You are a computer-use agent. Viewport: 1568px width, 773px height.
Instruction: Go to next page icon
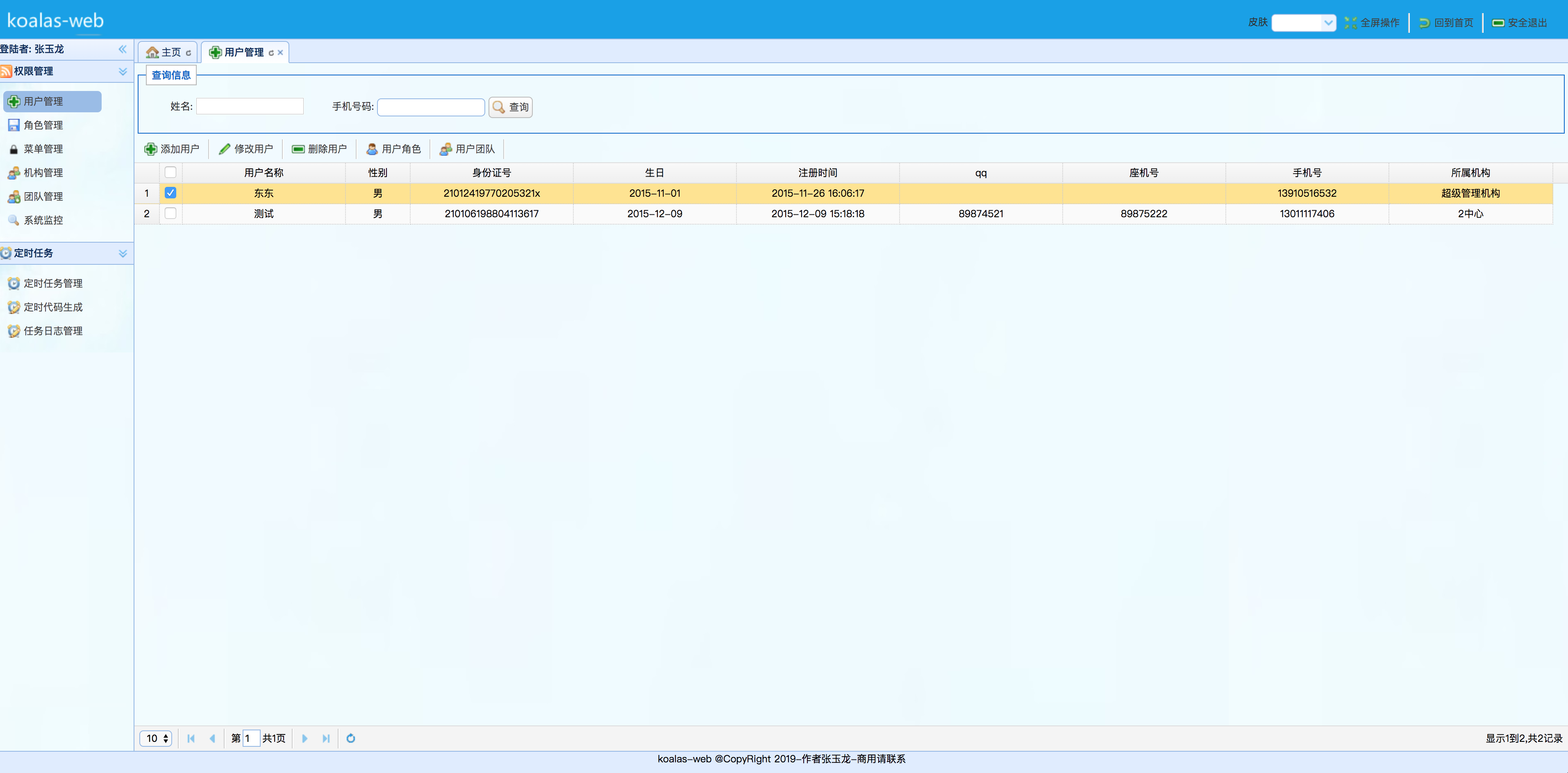click(x=305, y=738)
